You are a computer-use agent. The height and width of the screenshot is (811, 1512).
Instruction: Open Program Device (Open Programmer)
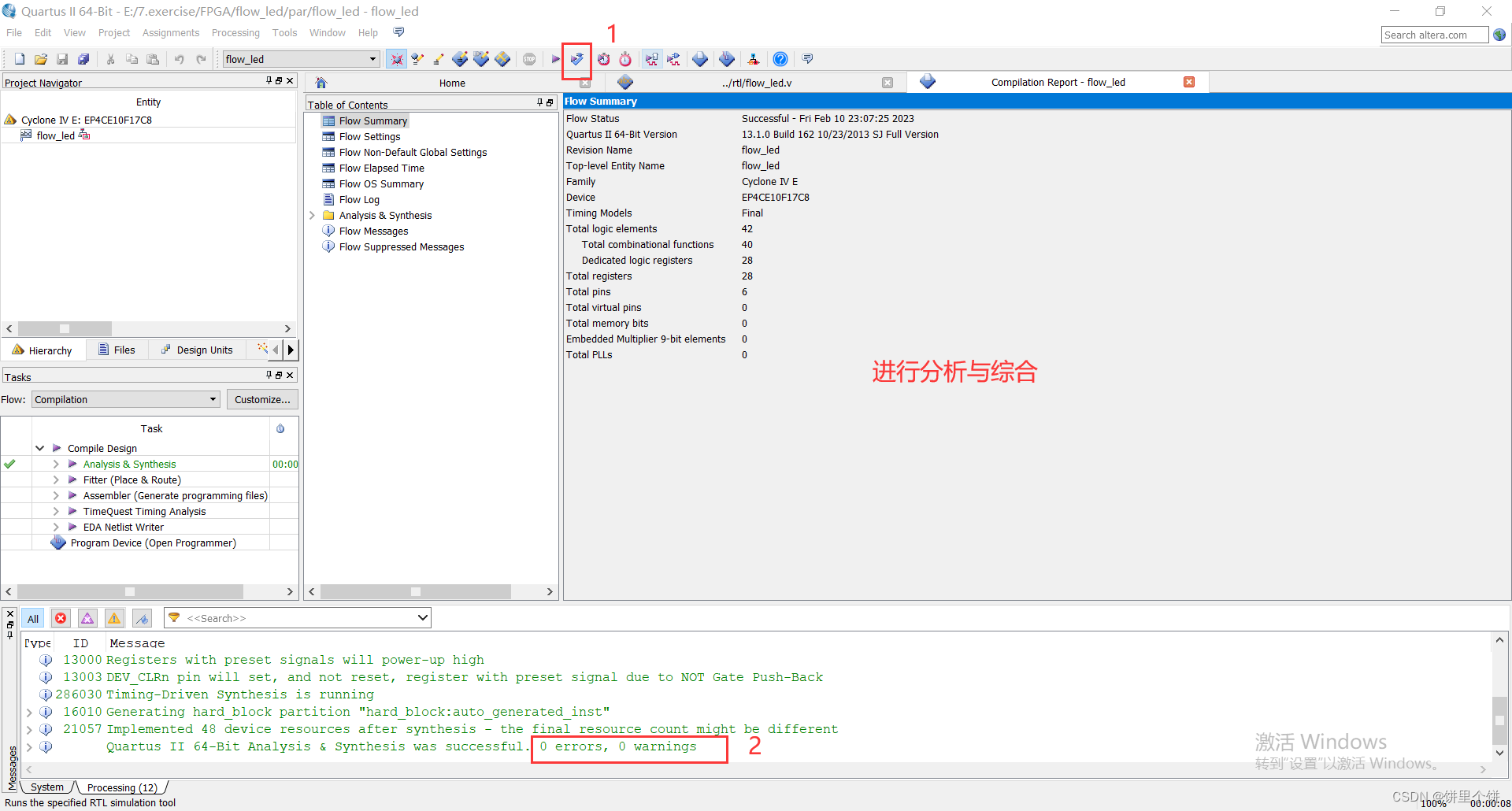(153, 543)
